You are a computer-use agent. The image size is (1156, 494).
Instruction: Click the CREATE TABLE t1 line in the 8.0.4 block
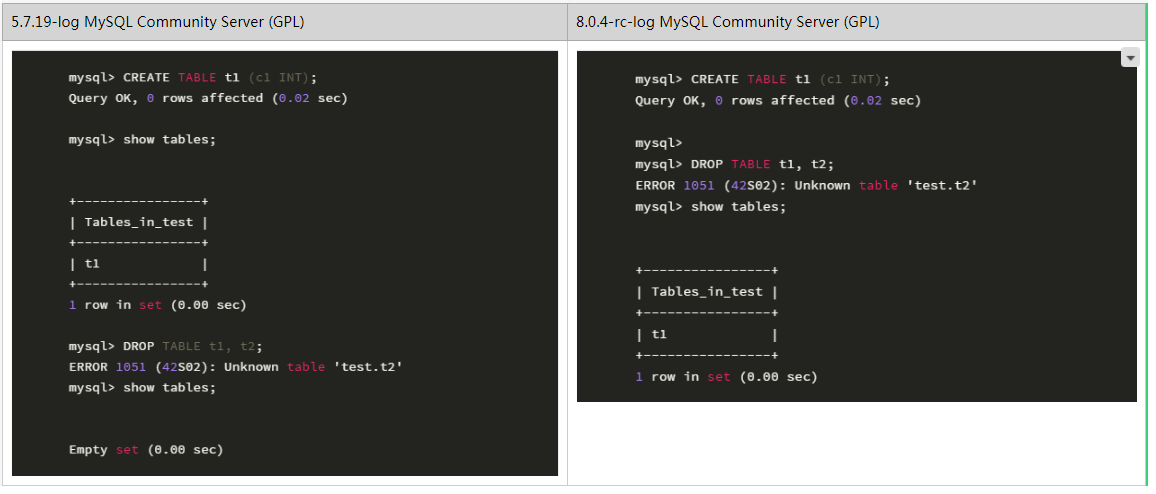[x=763, y=80]
